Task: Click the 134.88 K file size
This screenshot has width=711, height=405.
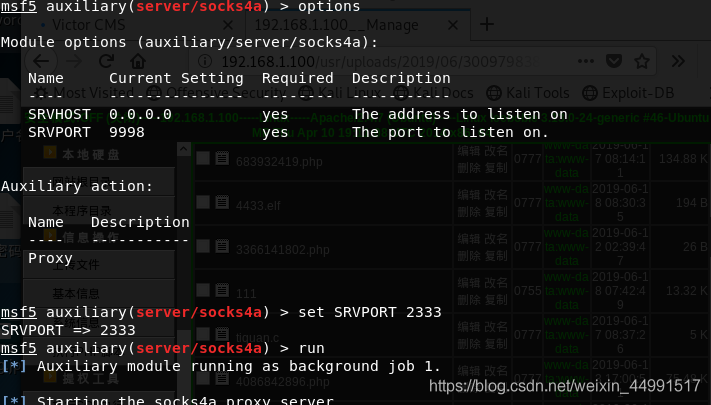Action: pos(683,159)
